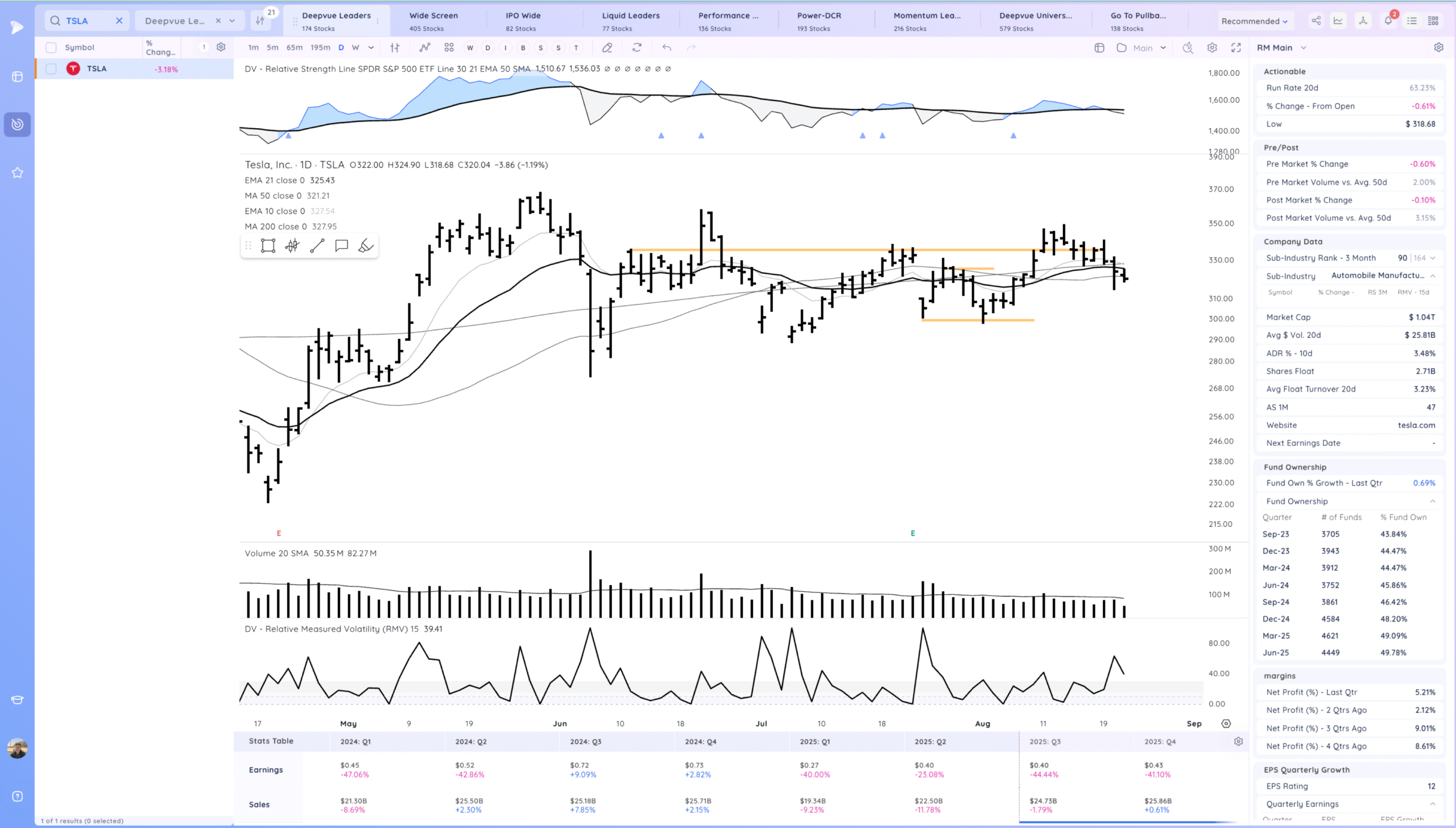
Task: Clear the Deepvue Le... watchlist selection
Action: pos(218,20)
